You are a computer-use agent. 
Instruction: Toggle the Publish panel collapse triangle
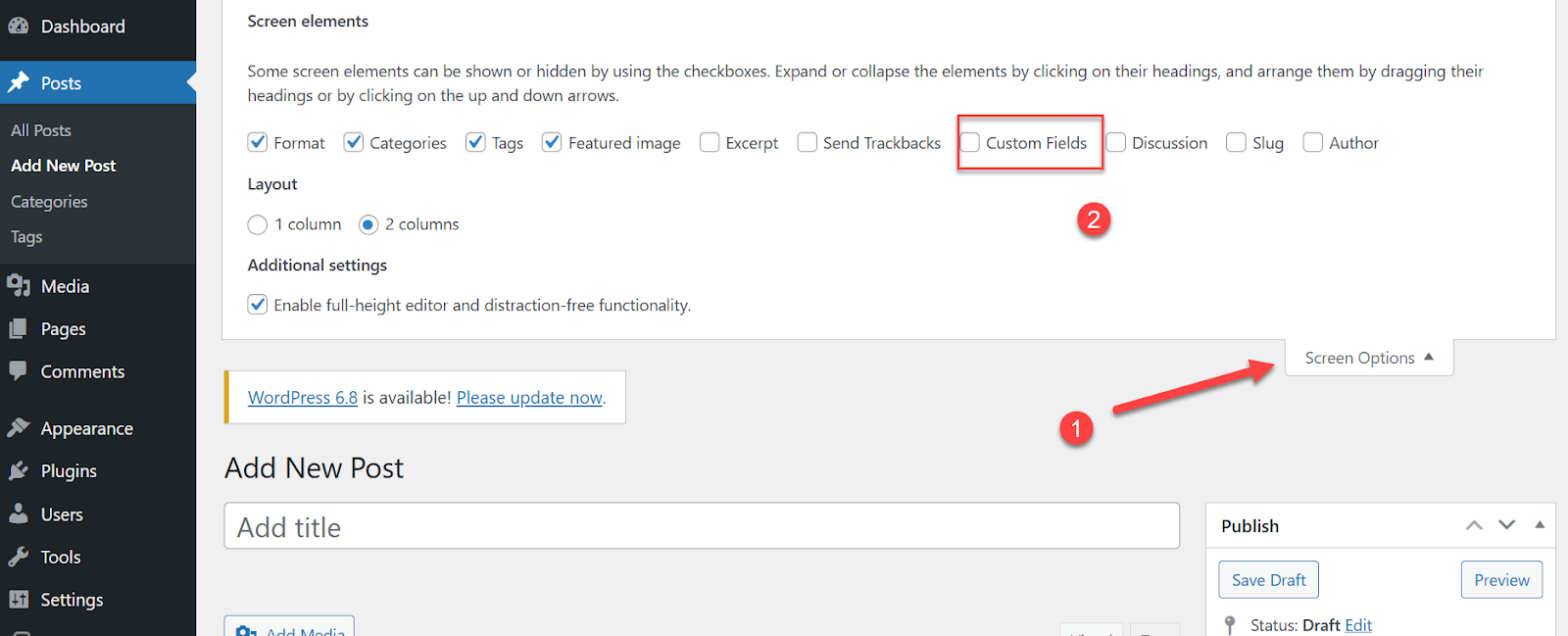(1540, 525)
